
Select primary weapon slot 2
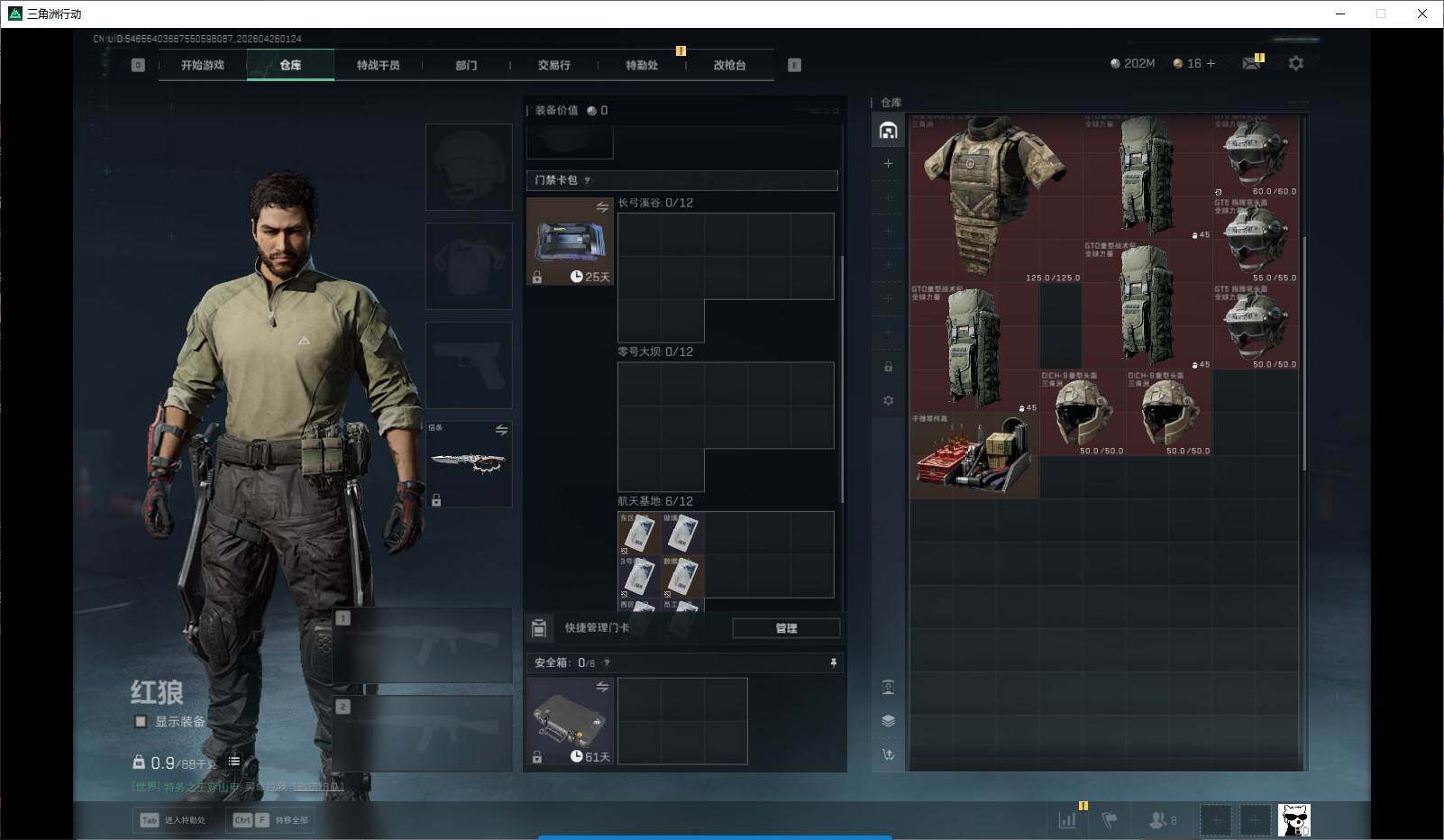click(x=423, y=734)
